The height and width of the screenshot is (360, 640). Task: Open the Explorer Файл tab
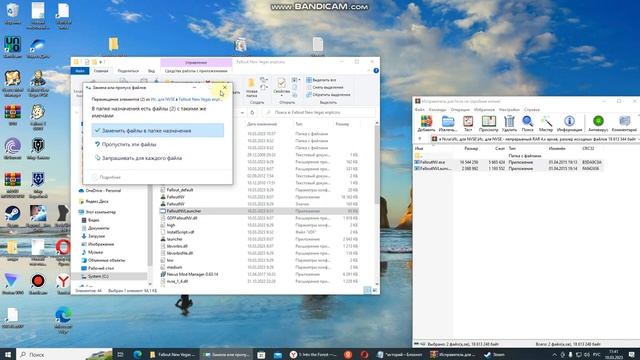80,71
